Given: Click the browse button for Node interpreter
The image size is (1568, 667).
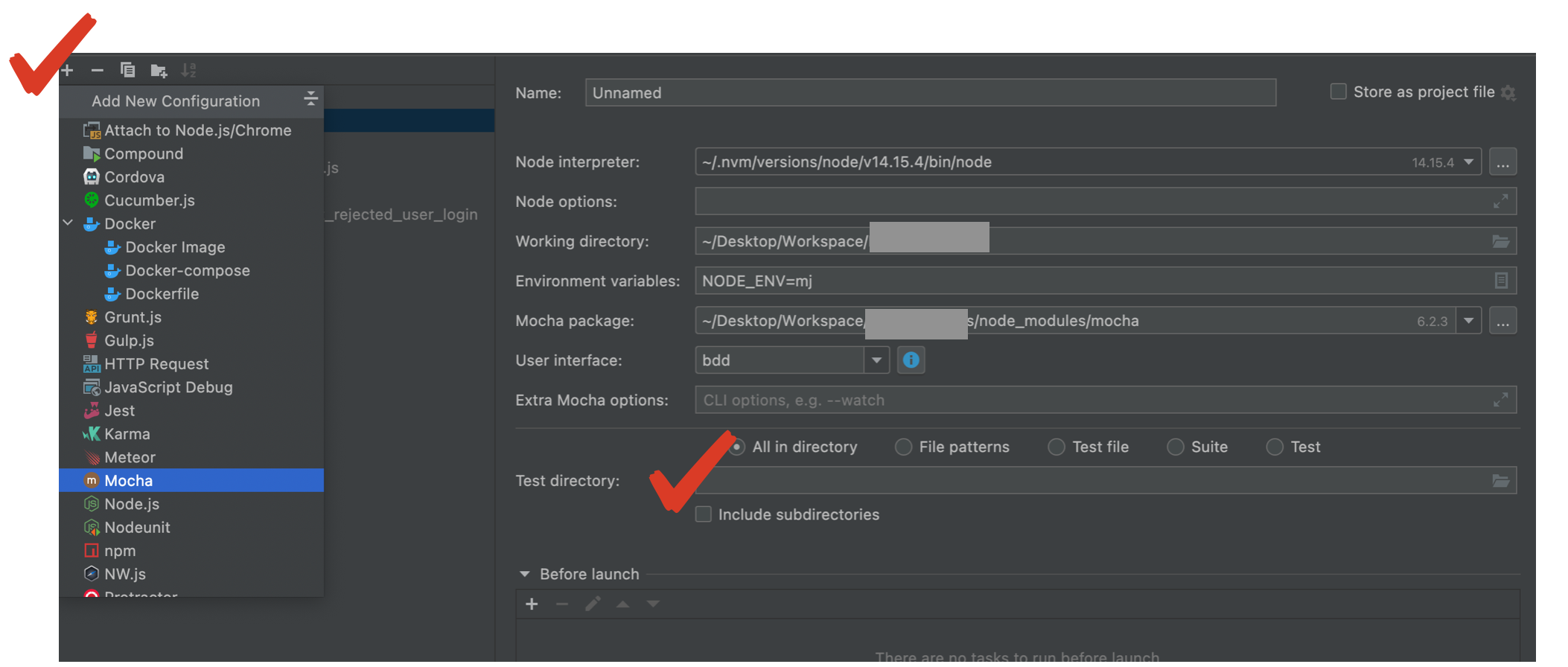Looking at the screenshot, I should [1502, 162].
